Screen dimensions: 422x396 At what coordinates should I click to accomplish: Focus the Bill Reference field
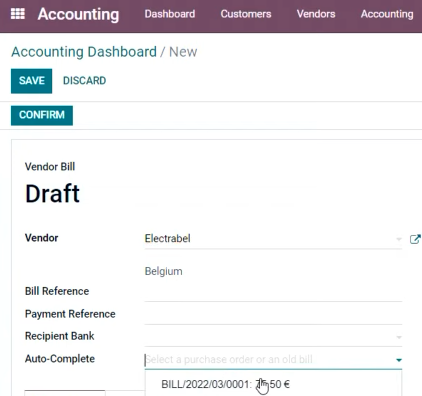pyautogui.click(x=273, y=293)
